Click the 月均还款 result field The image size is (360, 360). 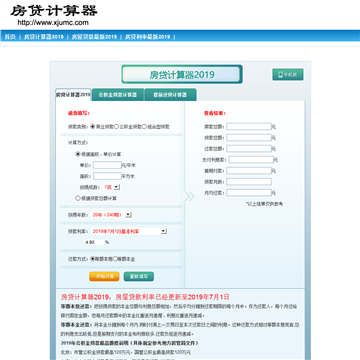pos(249,193)
